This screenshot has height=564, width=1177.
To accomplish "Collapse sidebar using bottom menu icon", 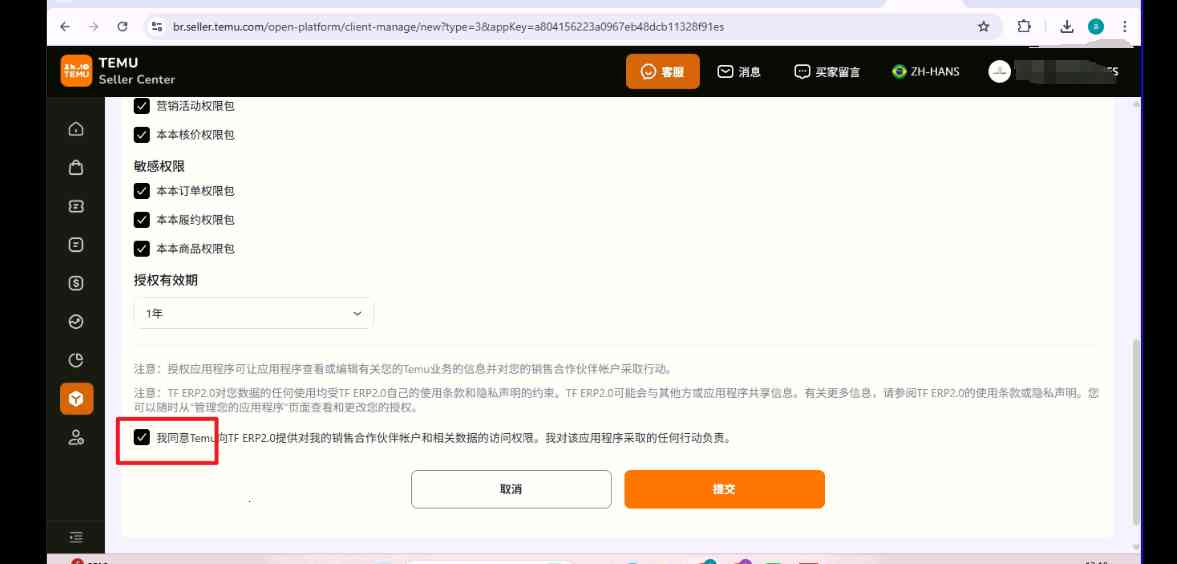I will [76, 538].
